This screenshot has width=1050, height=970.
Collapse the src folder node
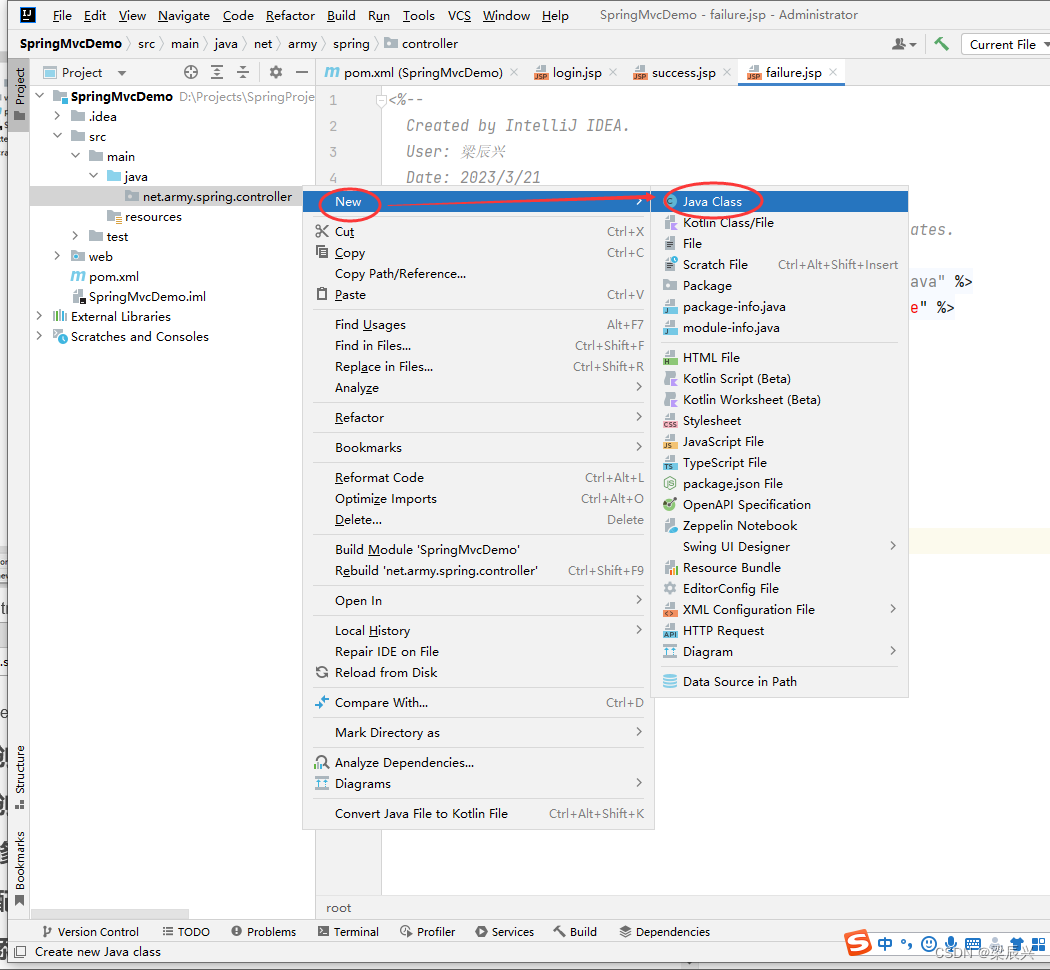tap(58, 136)
